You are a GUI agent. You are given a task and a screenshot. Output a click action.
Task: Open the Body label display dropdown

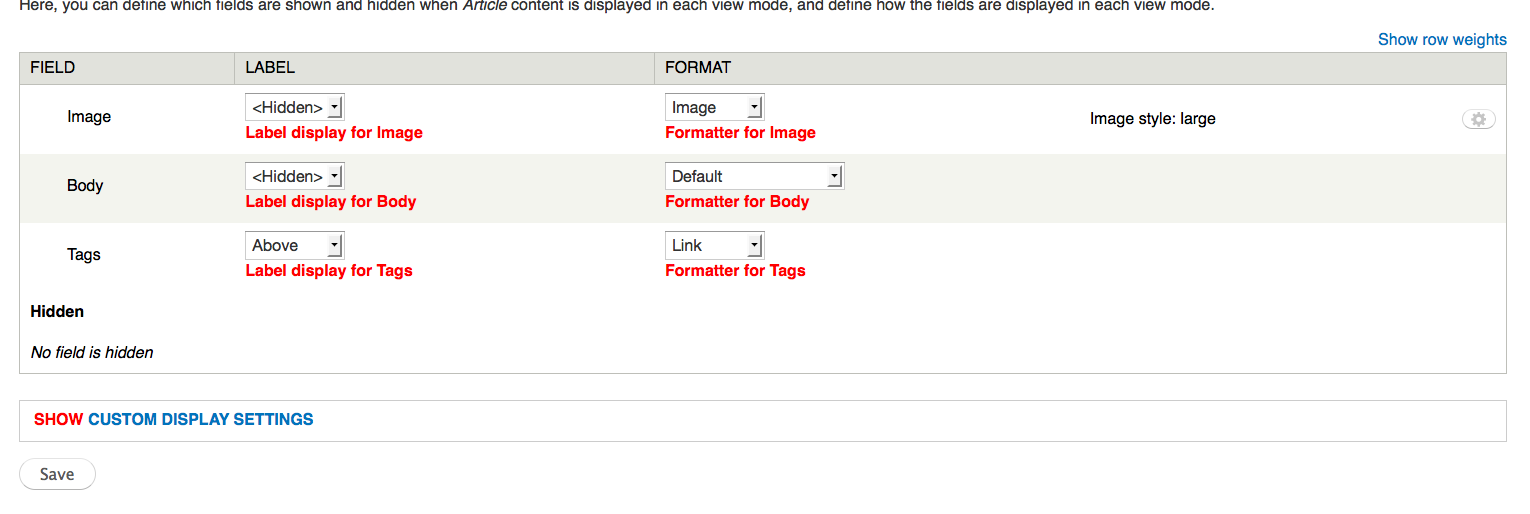click(x=294, y=176)
